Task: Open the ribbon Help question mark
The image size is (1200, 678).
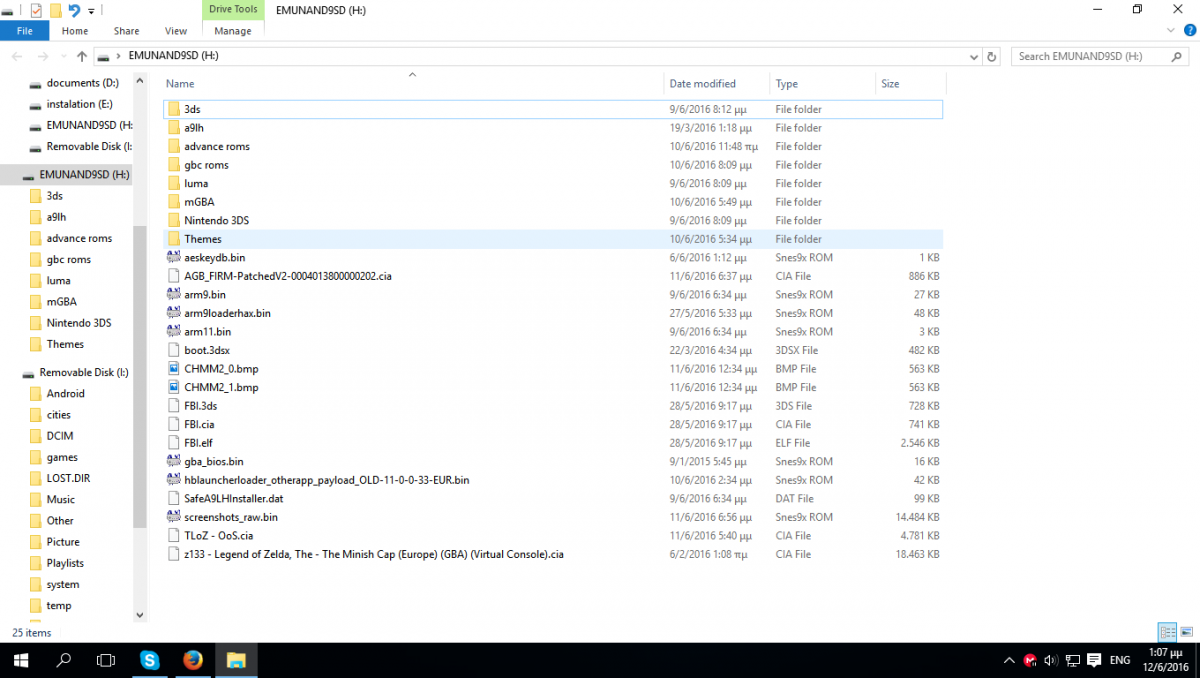Action: [1190, 31]
